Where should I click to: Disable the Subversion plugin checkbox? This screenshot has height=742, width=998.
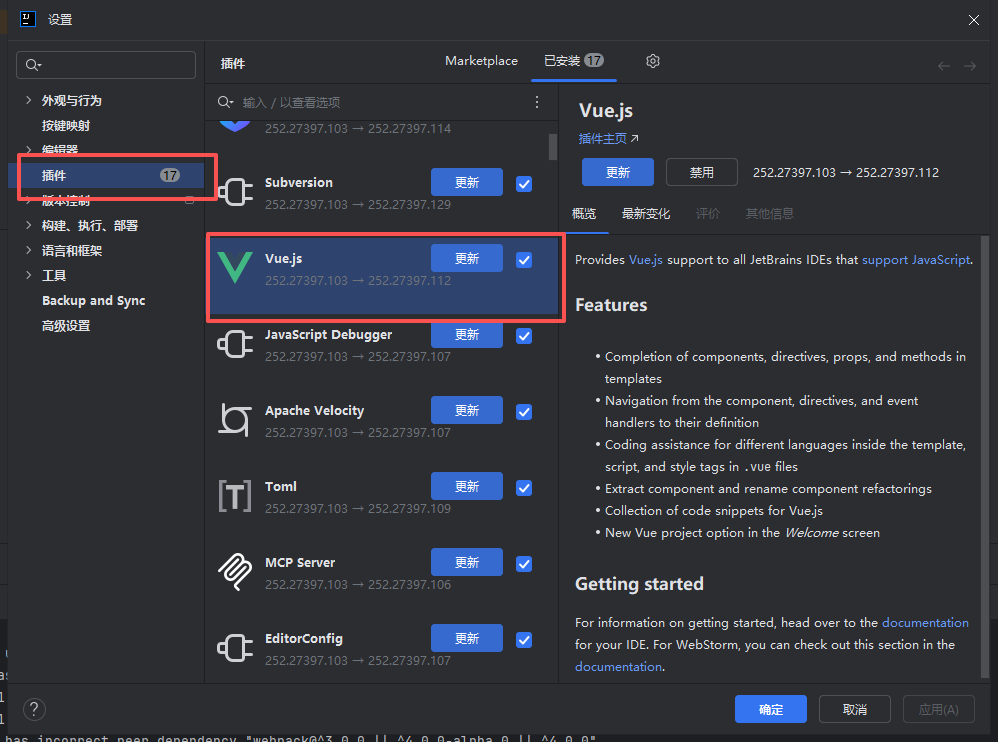pyautogui.click(x=524, y=184)
